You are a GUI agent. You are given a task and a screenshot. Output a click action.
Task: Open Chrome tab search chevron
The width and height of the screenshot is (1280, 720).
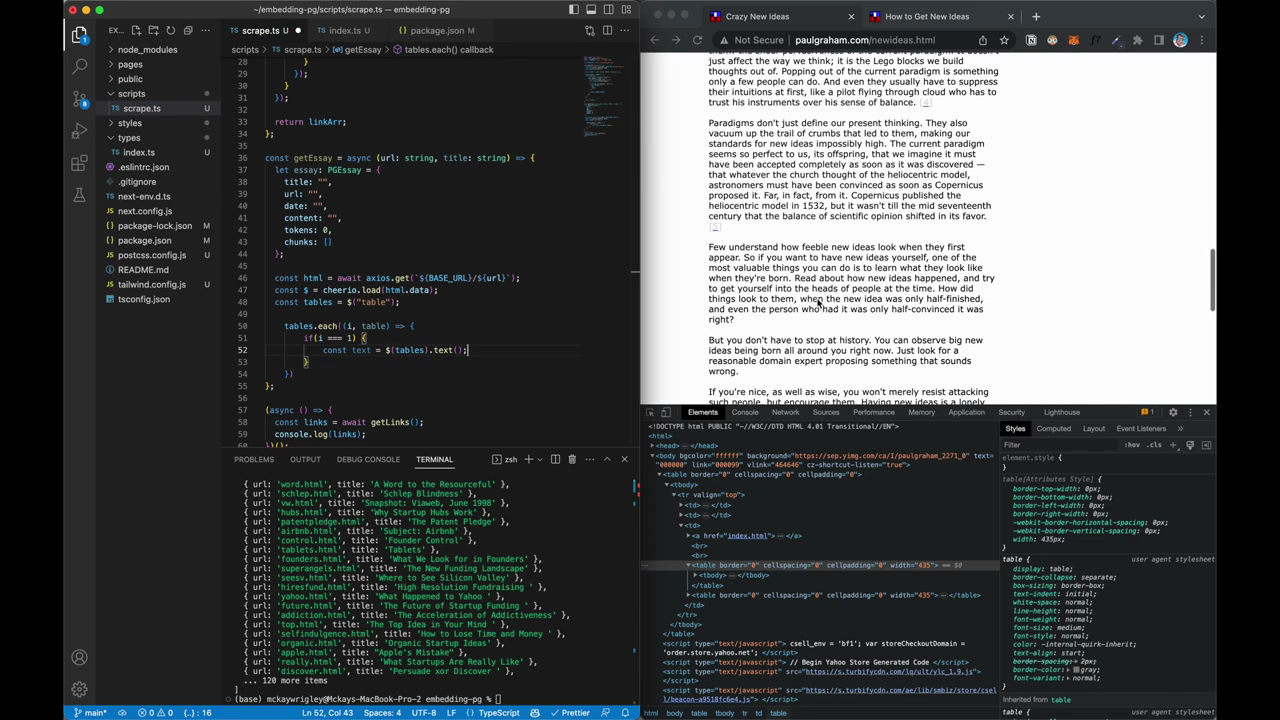pyautogui.click(x=1201, y=16)
